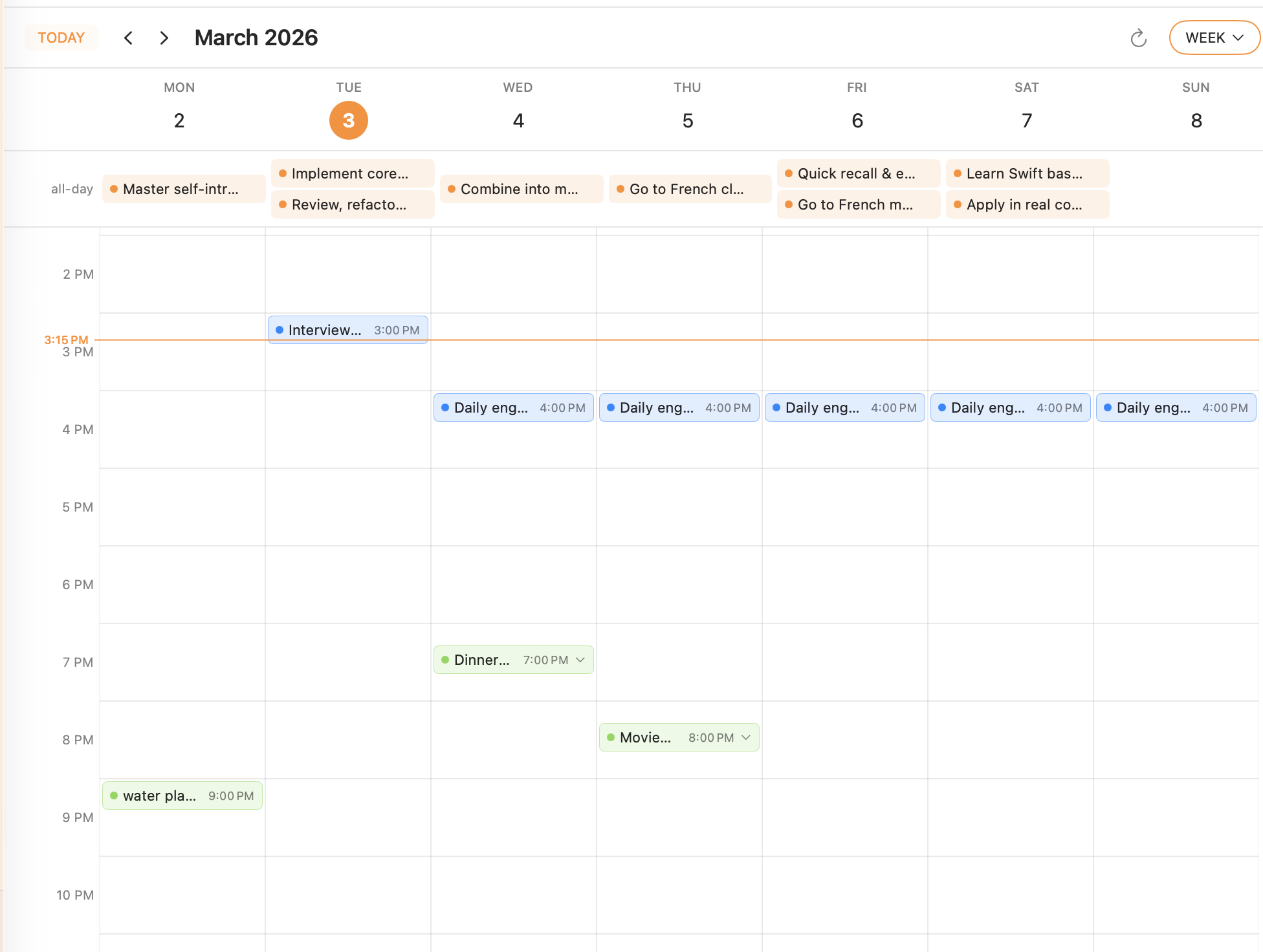
Task: Open Sunday's Daily eng event at 4:00 PM
Action: point(1176,407)
